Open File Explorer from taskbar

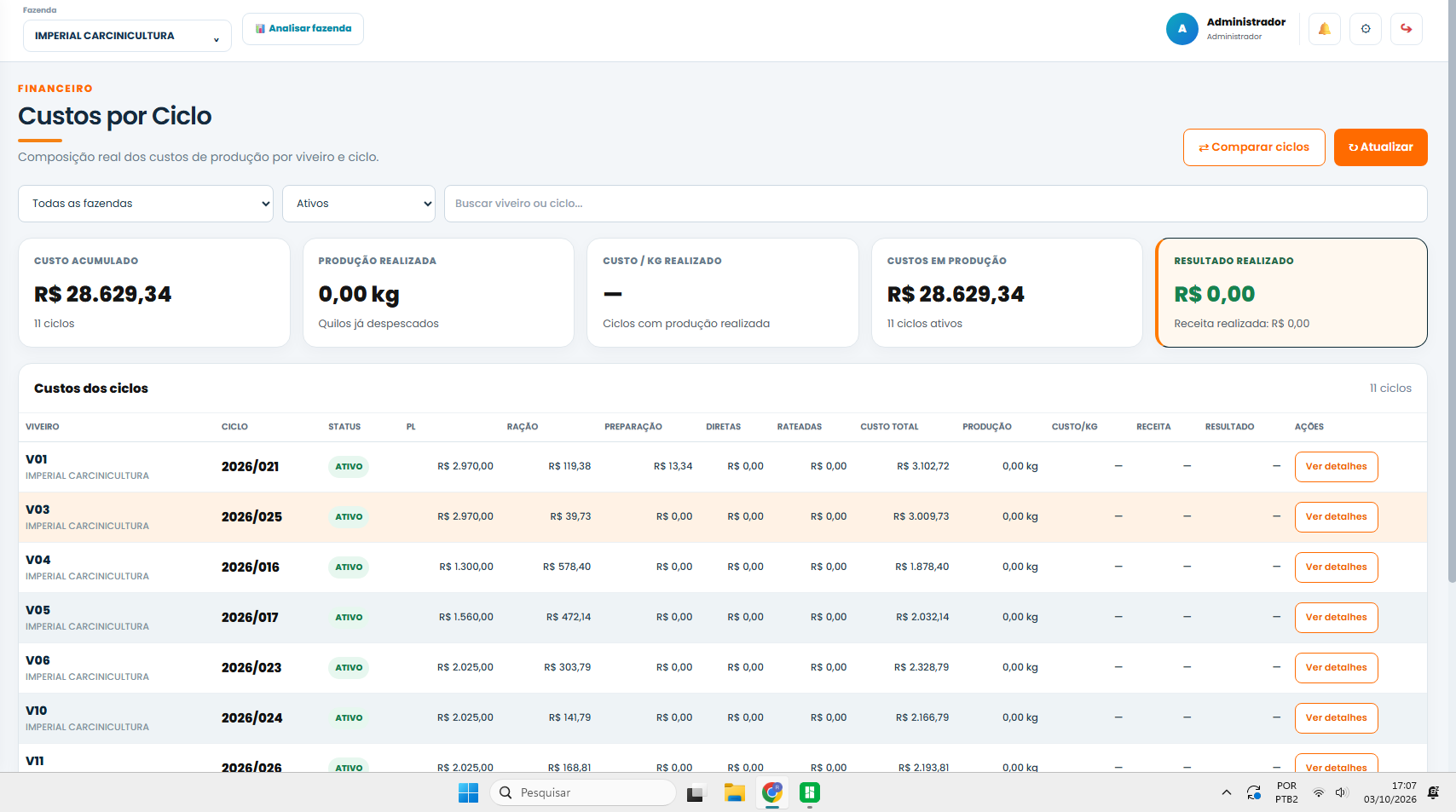(x=735, y=792)
